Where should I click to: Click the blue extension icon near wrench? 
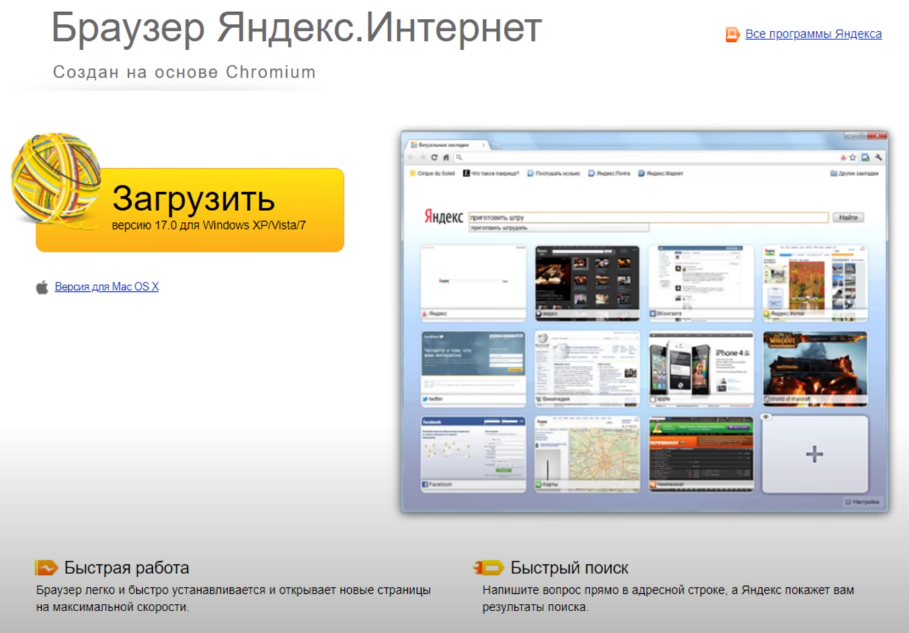866,157
